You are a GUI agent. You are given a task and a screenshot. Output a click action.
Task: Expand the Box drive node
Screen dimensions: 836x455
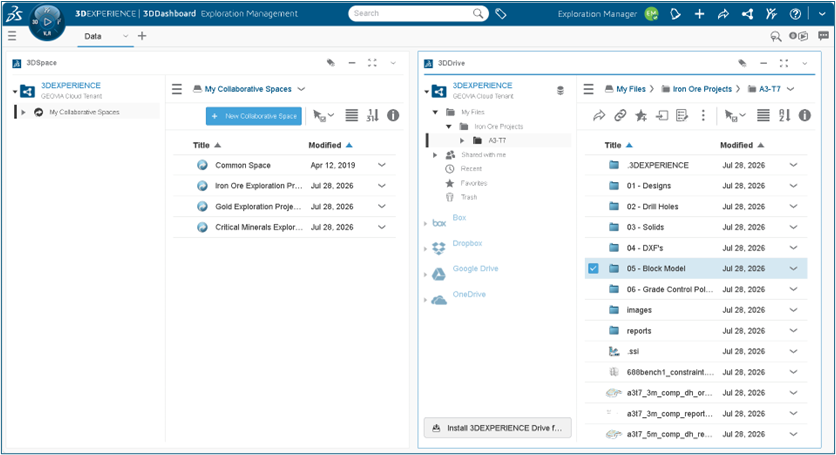point(425,223)
